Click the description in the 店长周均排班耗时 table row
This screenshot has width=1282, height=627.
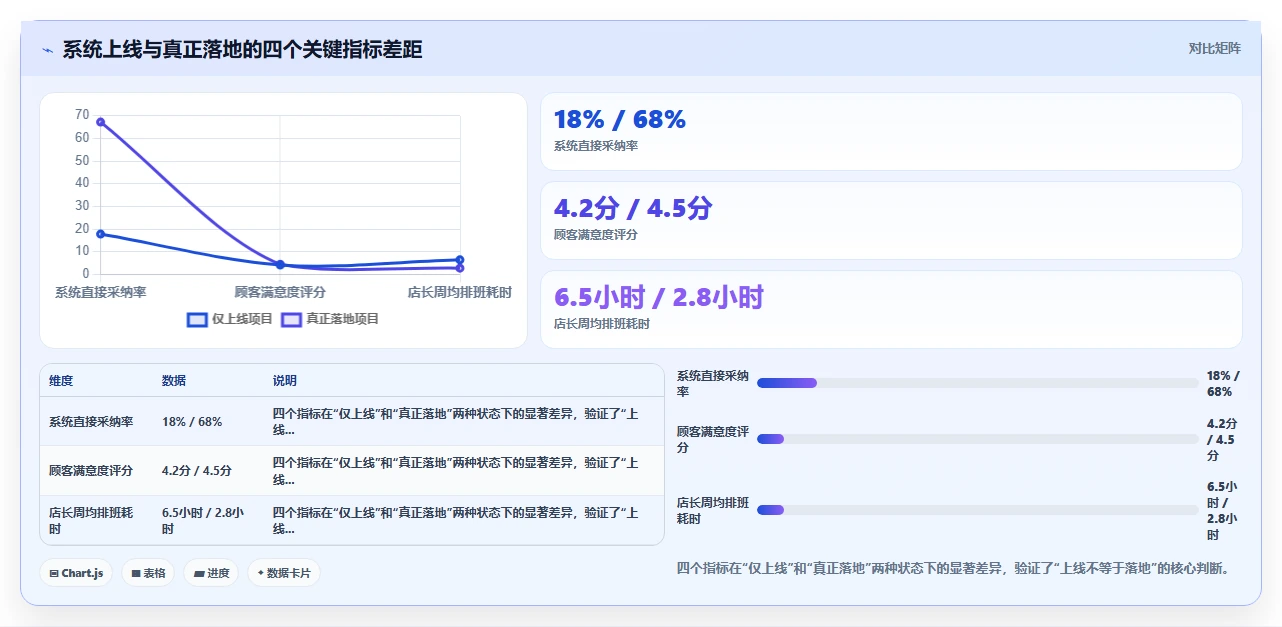pos(456,520)
